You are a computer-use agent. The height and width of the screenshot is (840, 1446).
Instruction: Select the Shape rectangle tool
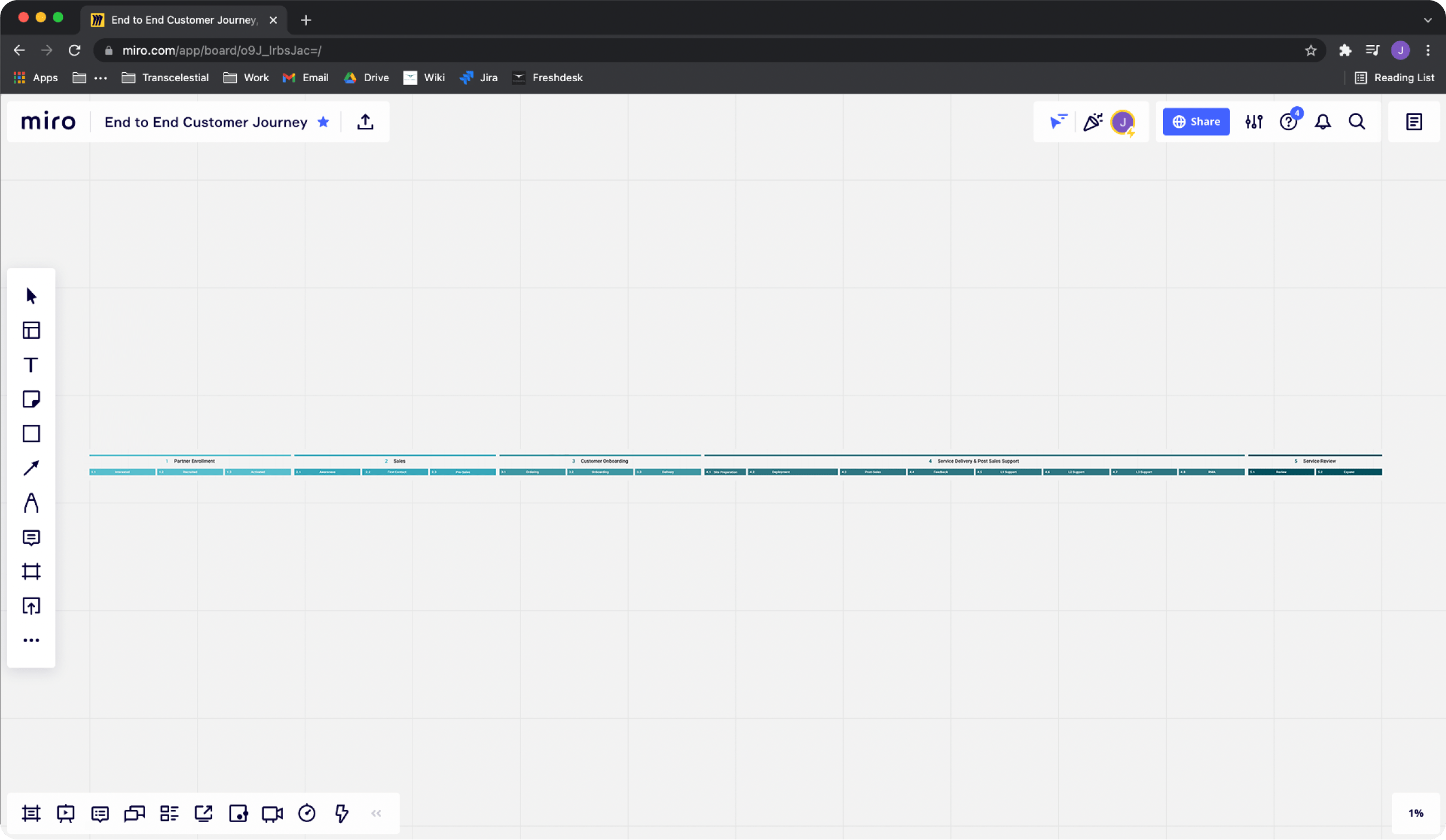[x=31, y=434]
